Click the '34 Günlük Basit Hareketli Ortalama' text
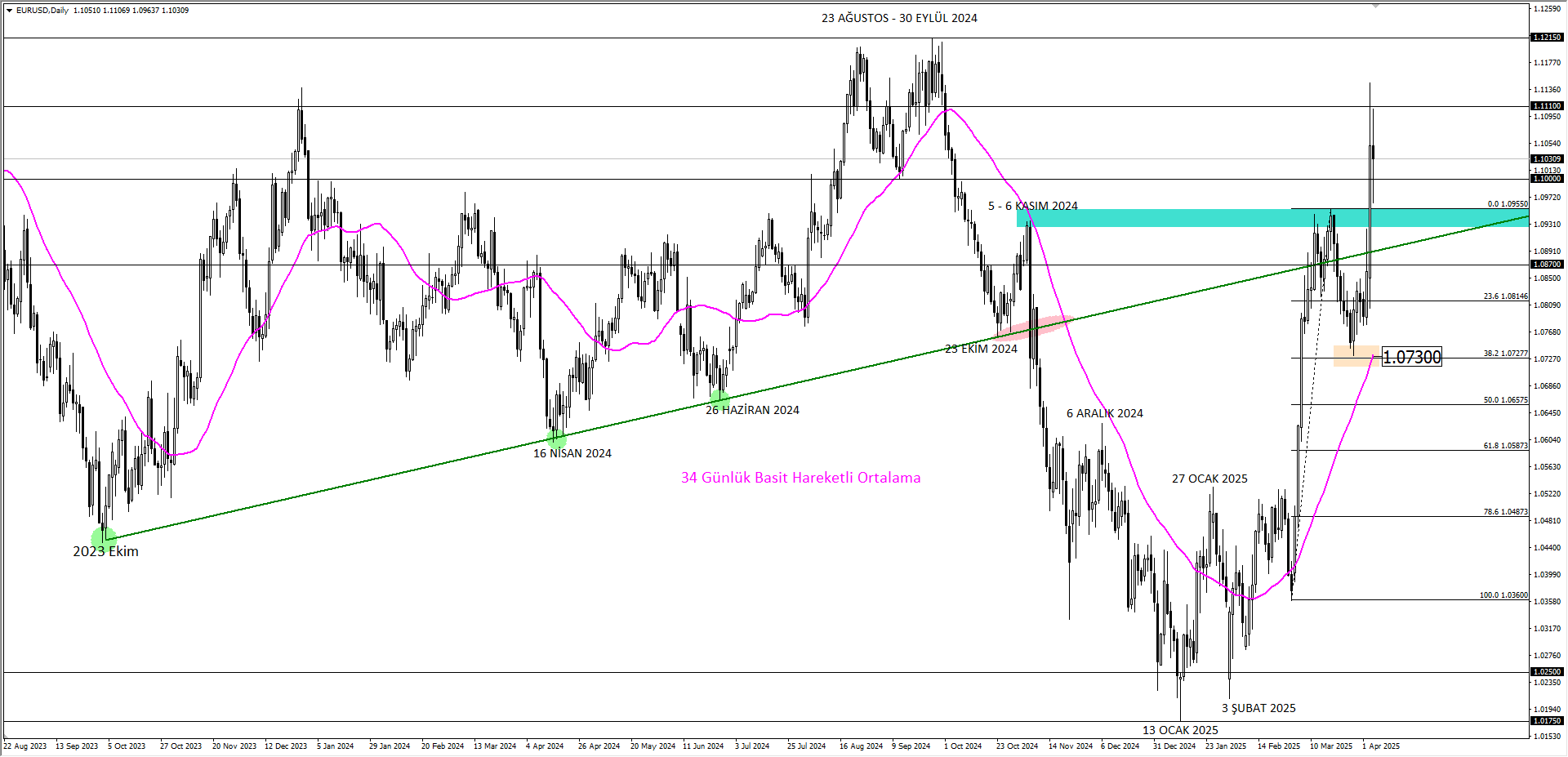This screenshot has width=1568, height=757. point(800,478)
